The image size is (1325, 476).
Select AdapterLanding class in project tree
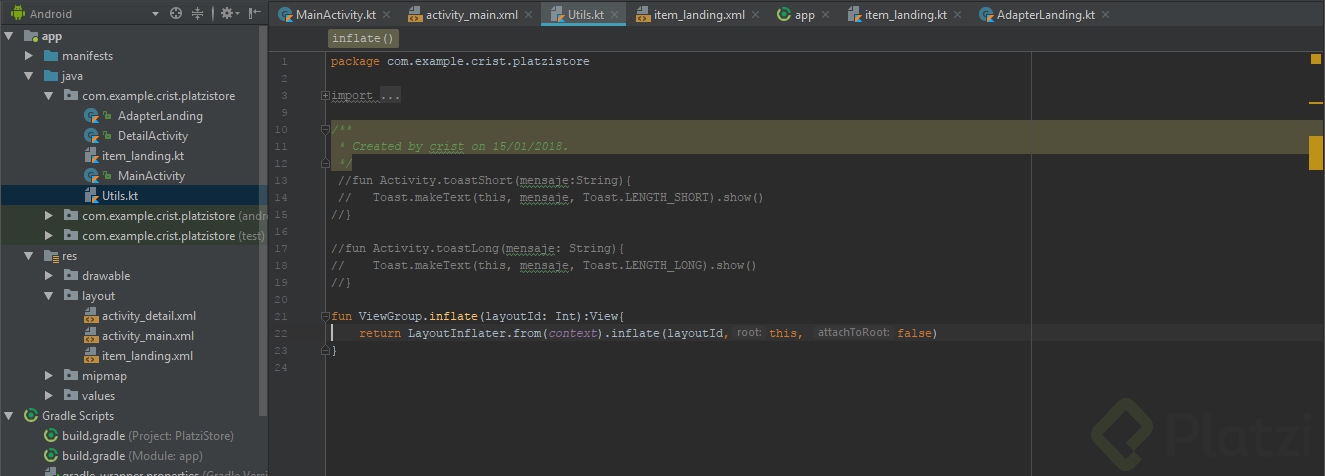pos(159,116)
